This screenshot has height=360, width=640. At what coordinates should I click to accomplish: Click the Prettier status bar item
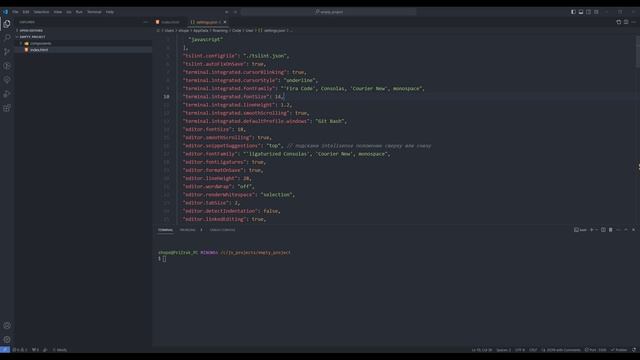click(619, 350)
